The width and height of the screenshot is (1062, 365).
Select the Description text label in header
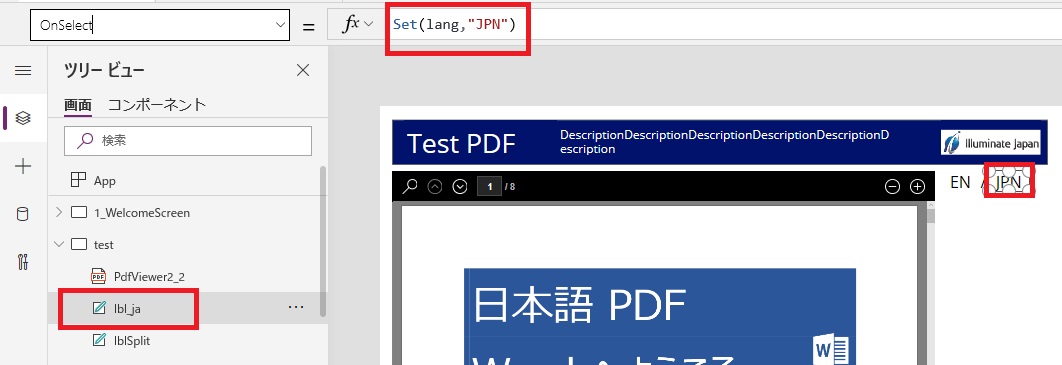725,142
